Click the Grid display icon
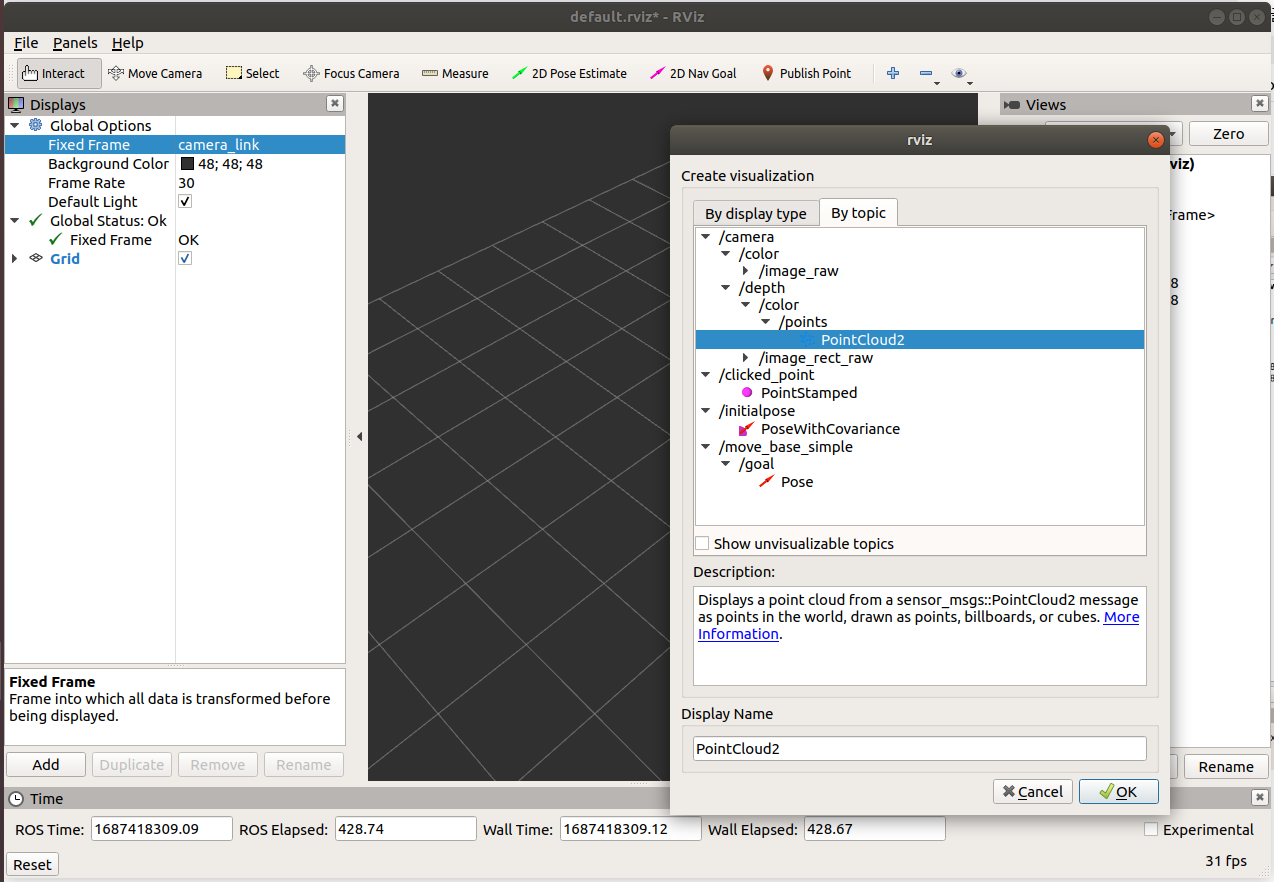 (x=36, y=258)
